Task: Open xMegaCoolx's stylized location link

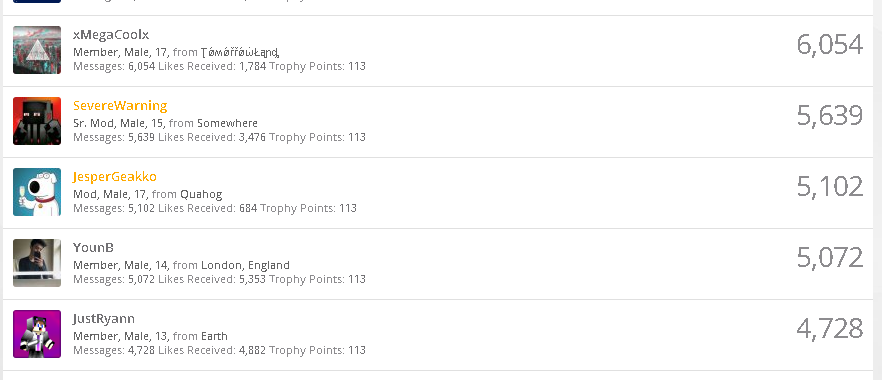Action: [x=240, y=52]
